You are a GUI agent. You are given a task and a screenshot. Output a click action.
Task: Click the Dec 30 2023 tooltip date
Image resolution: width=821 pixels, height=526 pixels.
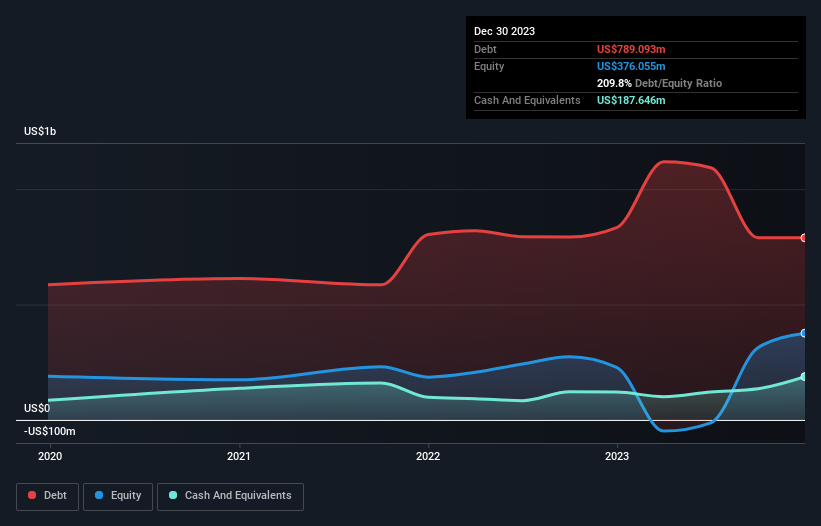tap(504, 31)
